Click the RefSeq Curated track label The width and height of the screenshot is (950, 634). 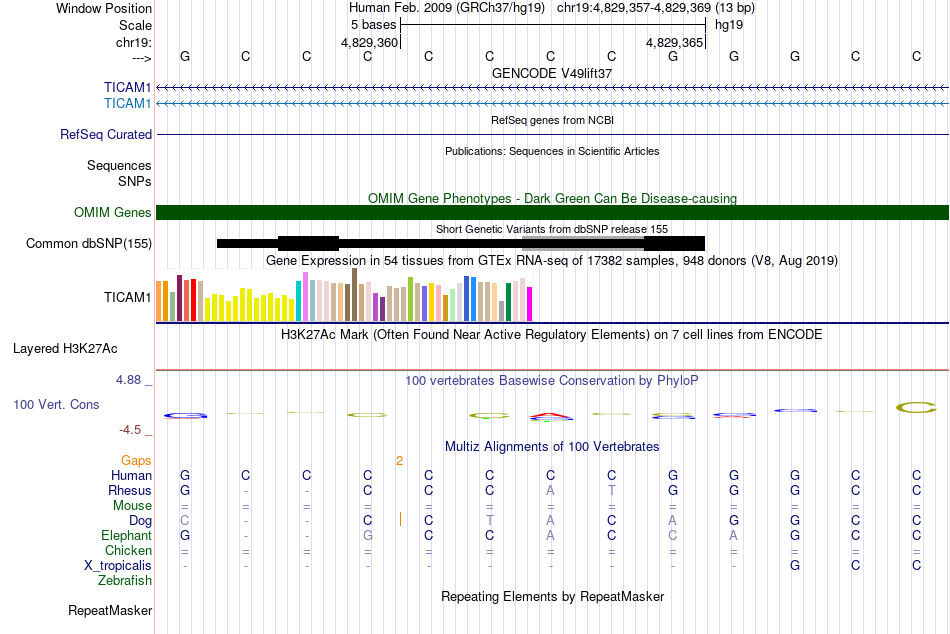point(106,135)
